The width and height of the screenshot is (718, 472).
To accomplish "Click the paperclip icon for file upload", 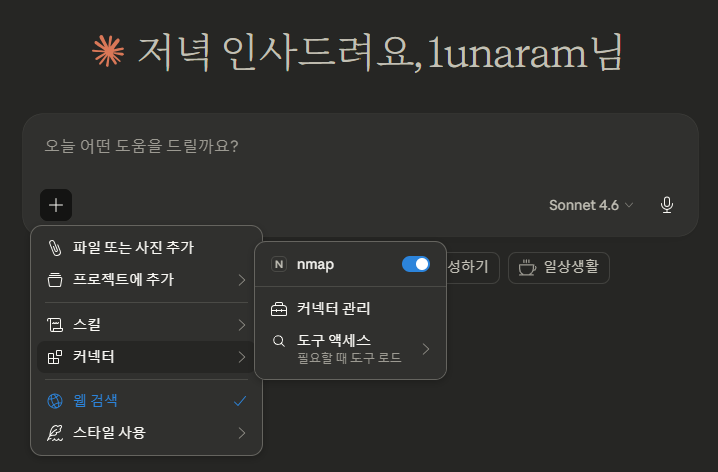I will [55, 247].
